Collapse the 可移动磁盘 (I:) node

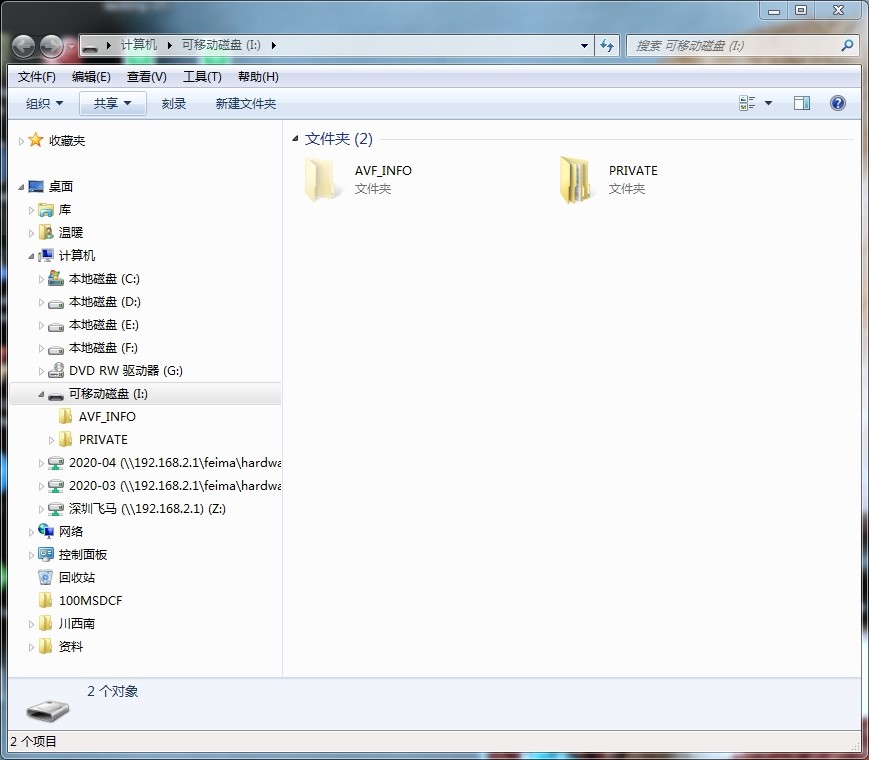click(41, 394)
